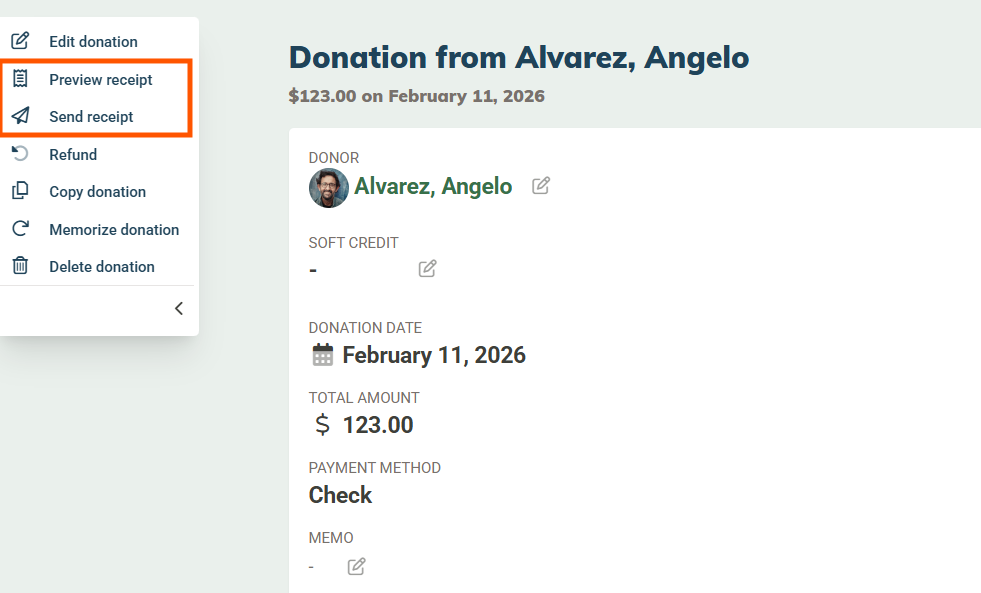Click the Delete donation menu label
The width and height of the screenshot is (981, 593).
point(102,267)
